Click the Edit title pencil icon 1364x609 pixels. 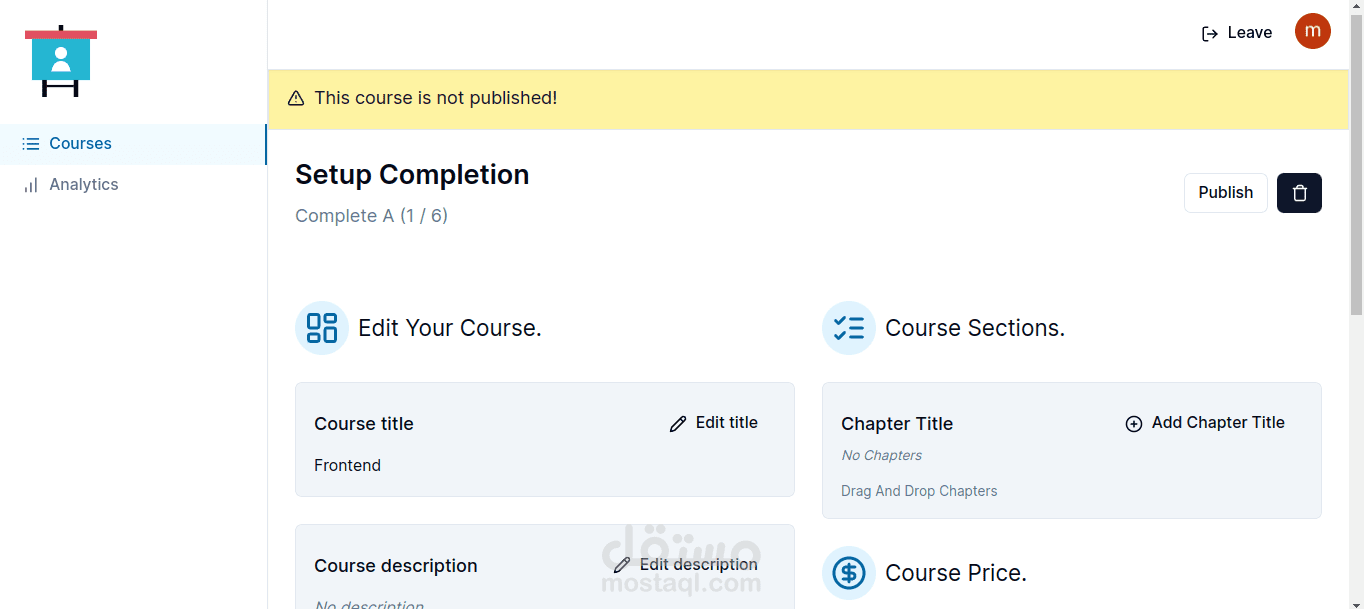678,424
